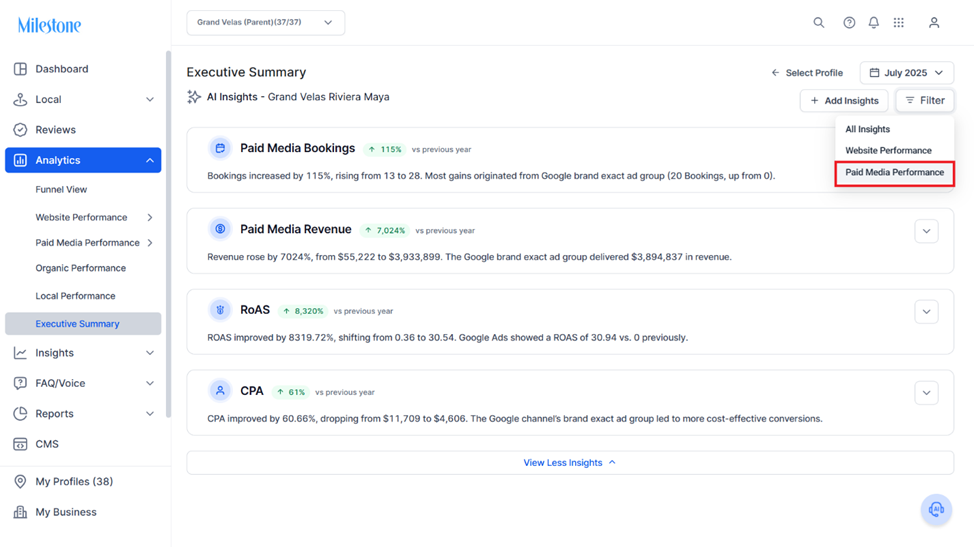Expand the CPA insight card
Screen dimensions: 974x547
coord(926,392)
